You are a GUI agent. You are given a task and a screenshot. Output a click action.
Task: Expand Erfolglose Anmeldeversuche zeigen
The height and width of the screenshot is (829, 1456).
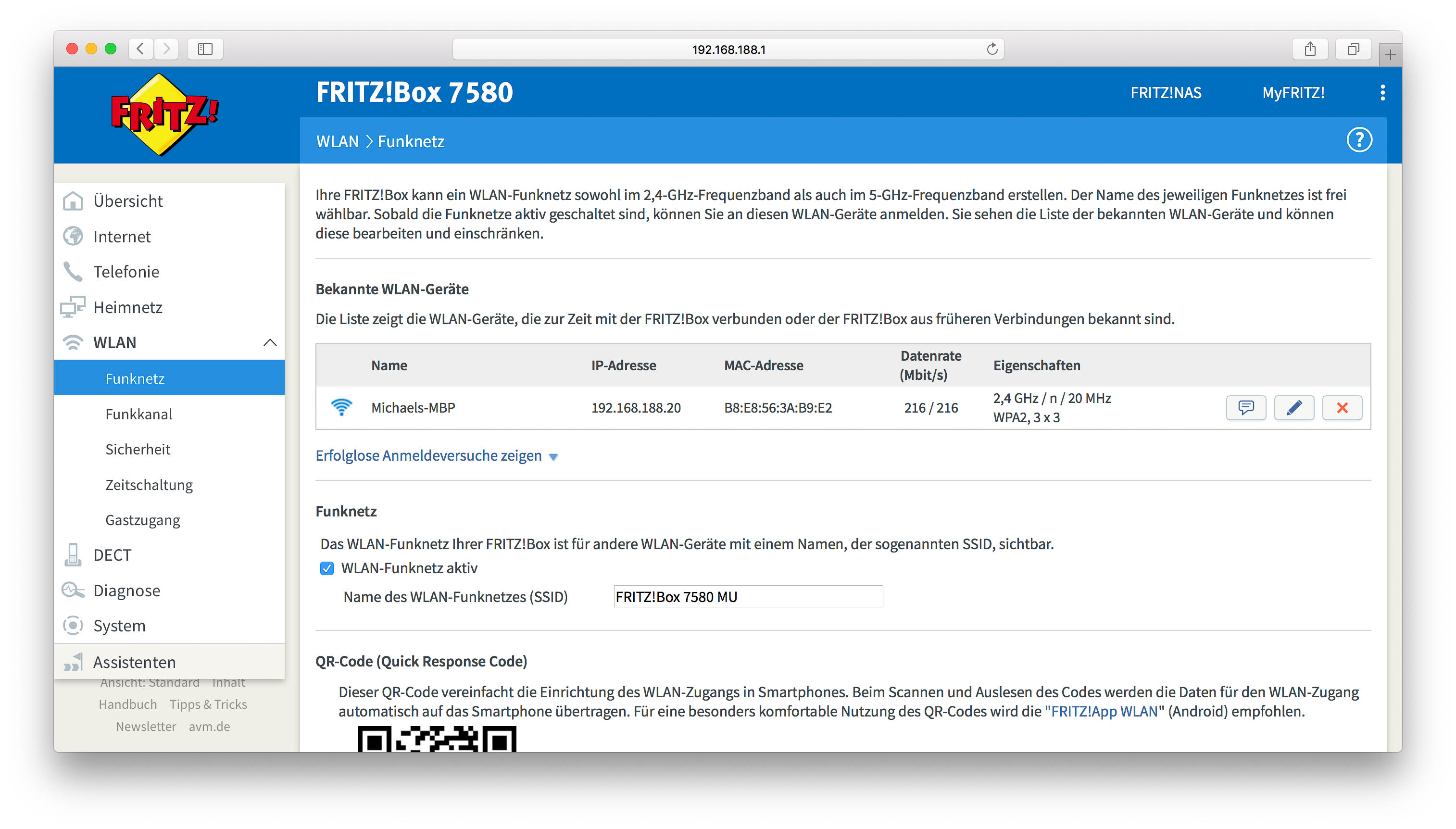(x=437, y=456)
